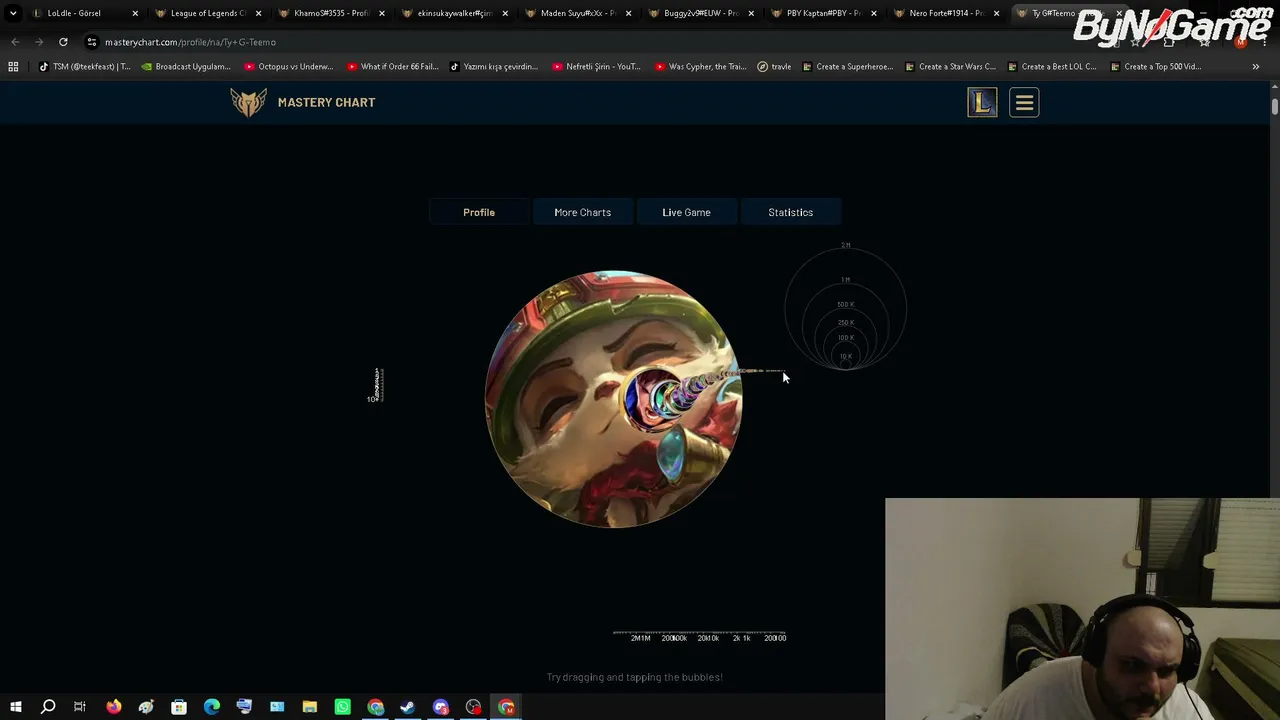Go back using the browser back arrow
The width and height of the screenshot is (1280, 720).
(x=15, y=42)
